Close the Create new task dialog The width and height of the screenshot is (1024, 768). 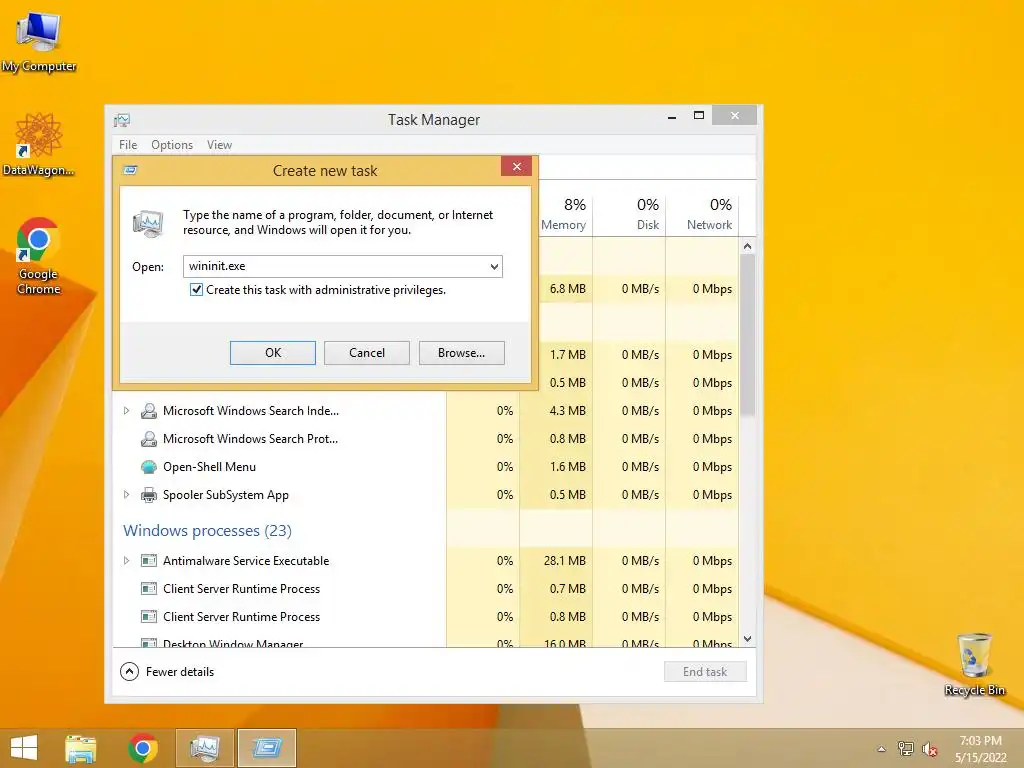point(517,167)
